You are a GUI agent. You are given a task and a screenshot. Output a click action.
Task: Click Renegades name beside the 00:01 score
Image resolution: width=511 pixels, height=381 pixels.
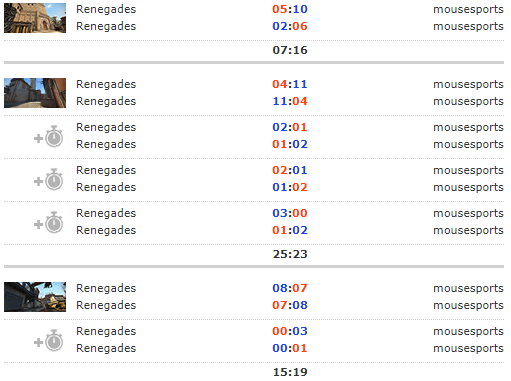106,348
